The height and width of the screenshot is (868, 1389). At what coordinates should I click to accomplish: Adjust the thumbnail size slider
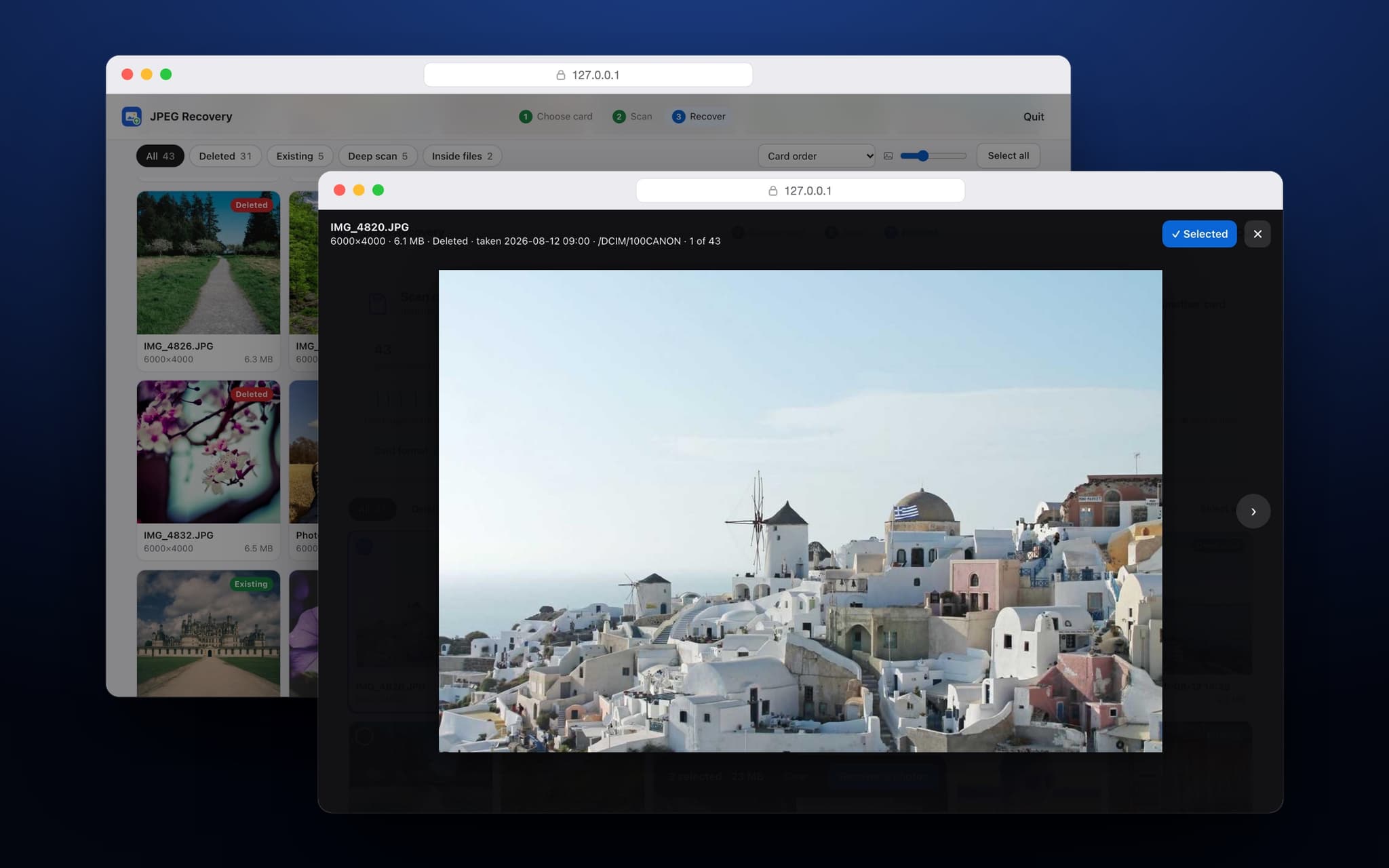(x=933, y=156)
